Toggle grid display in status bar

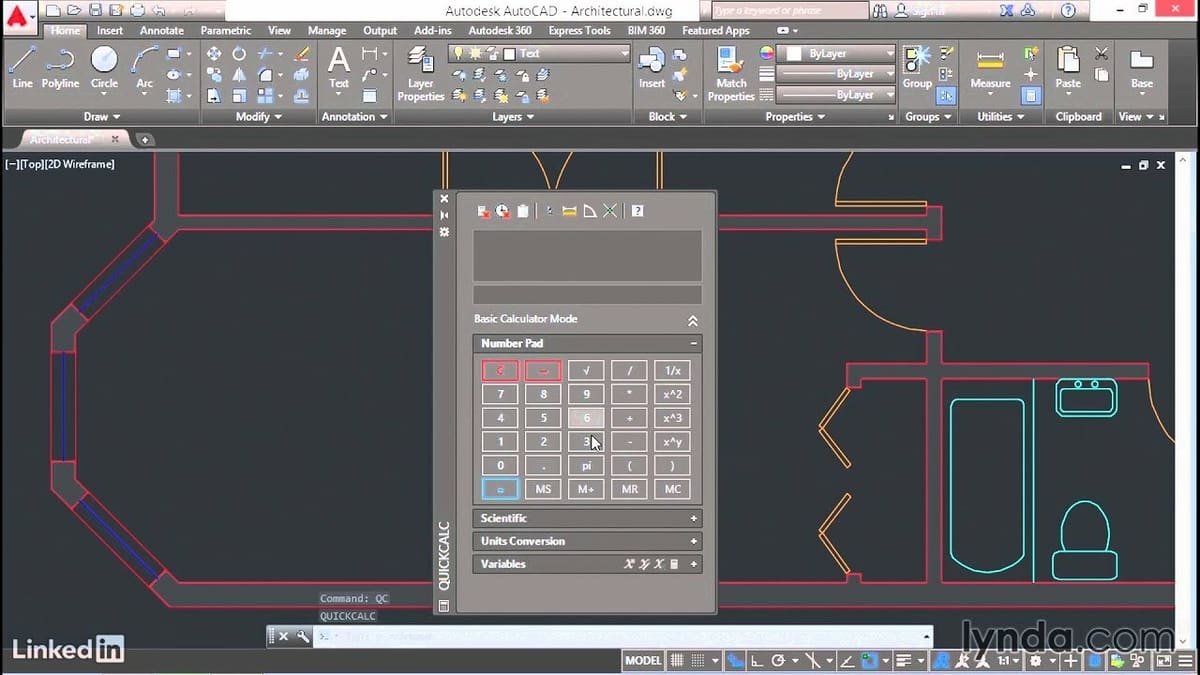tap(677, 661)
